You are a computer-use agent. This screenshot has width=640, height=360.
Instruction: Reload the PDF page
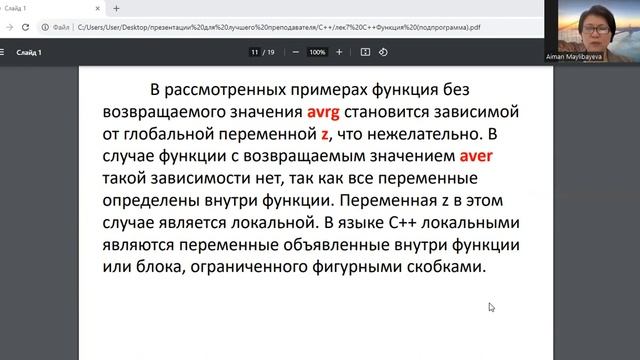pyautogui.click(x=25, y=27)
